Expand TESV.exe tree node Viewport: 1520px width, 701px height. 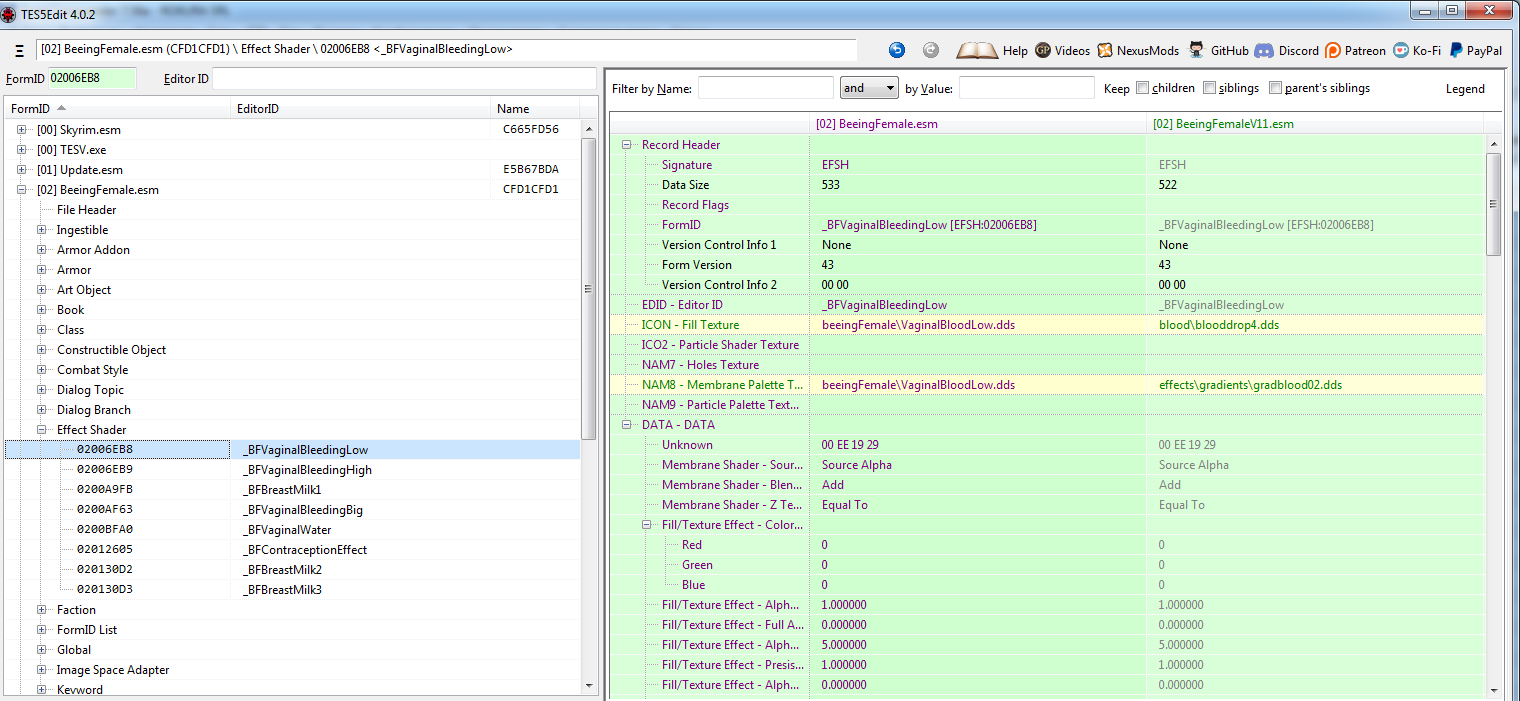[23, 150]
